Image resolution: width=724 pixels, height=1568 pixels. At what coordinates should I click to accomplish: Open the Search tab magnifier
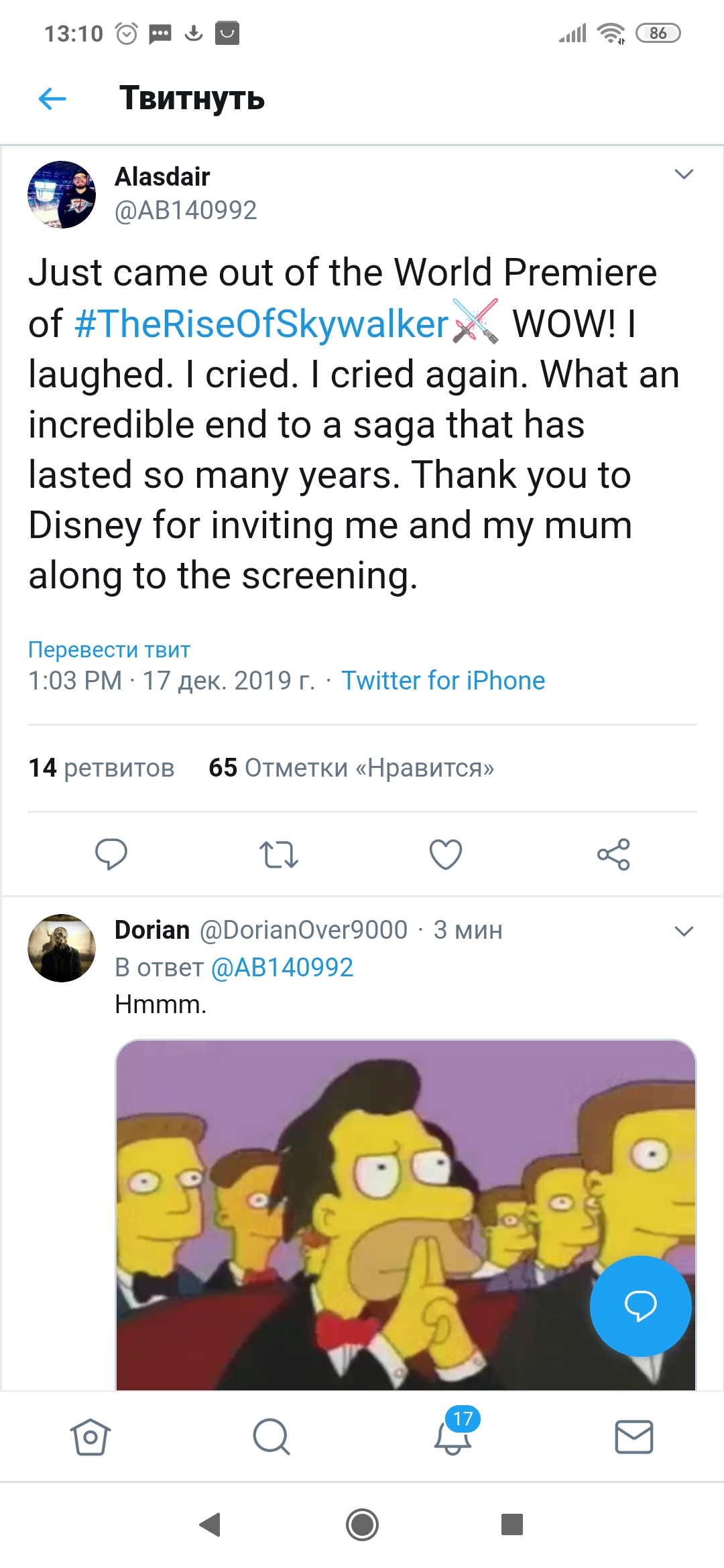[x=271, y=1437]
